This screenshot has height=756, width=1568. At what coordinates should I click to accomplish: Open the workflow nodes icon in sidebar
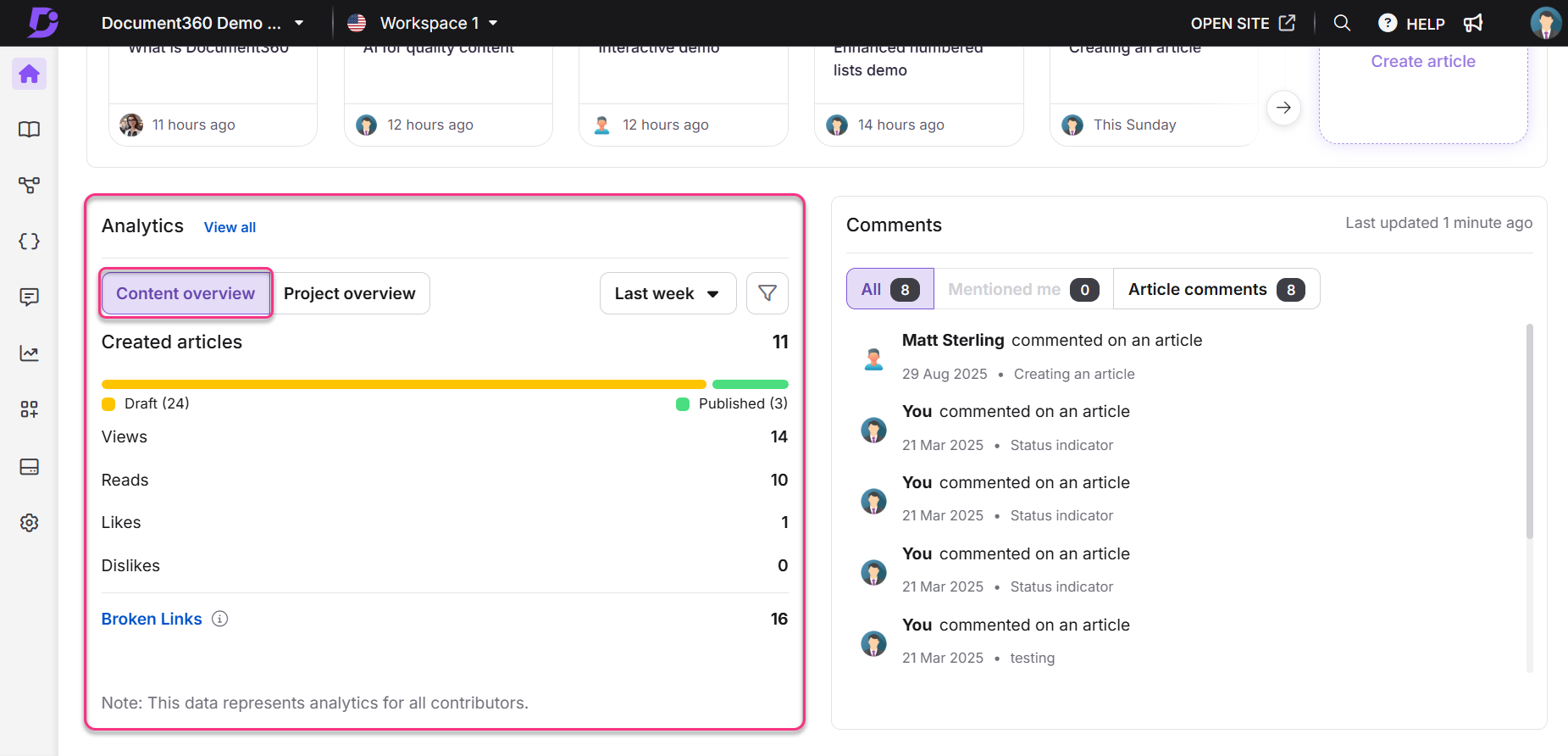tap(29, 186)
